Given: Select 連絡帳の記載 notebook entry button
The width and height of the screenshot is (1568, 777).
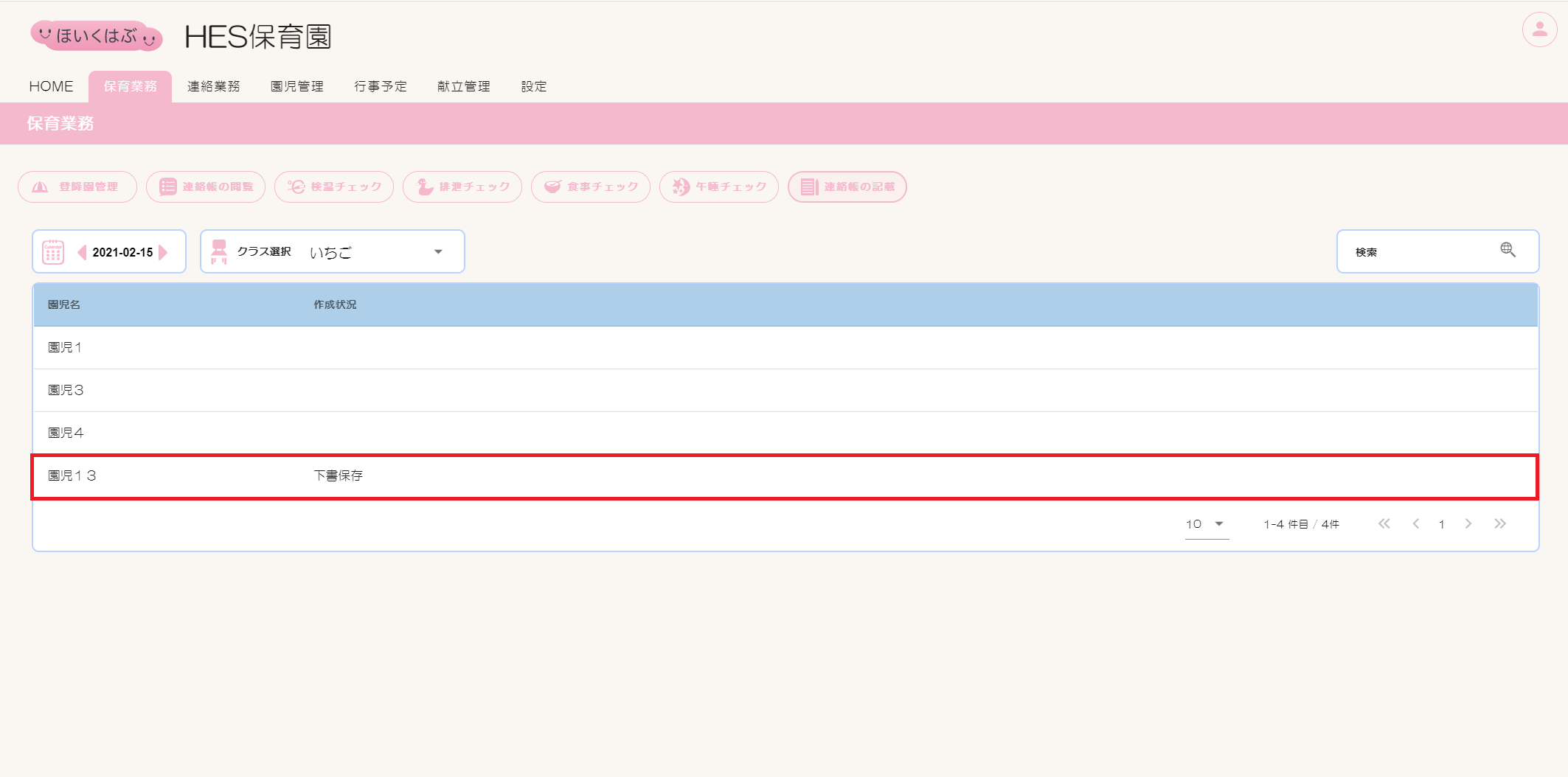Looking at the screenshot, I should (847, 187).
